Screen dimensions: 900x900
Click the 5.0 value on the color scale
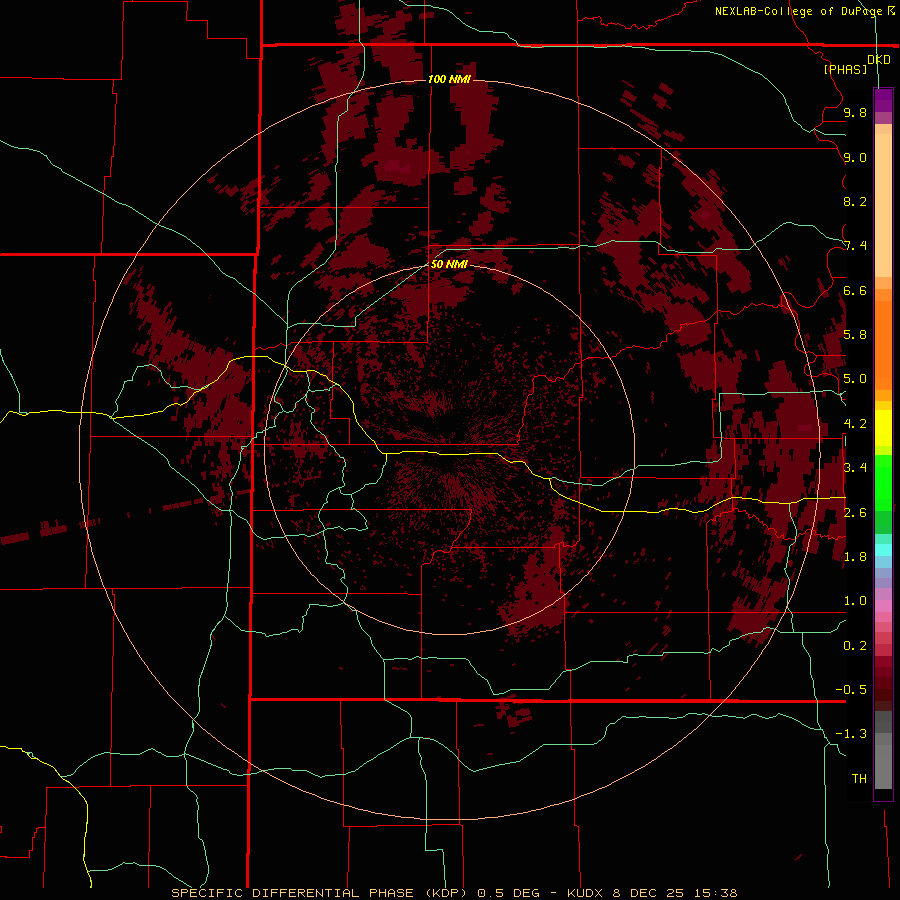pyautogui.click(x=855, y=379)
